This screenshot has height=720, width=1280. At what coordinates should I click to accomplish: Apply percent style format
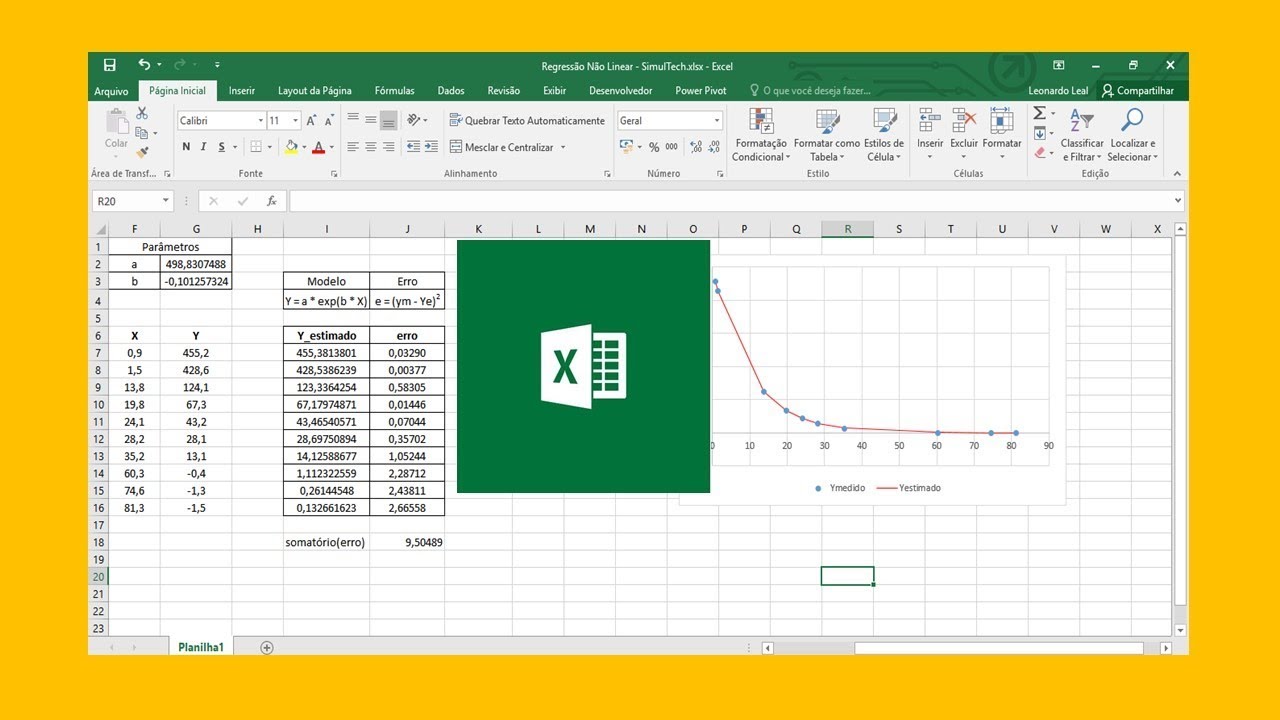coord(654,147)
